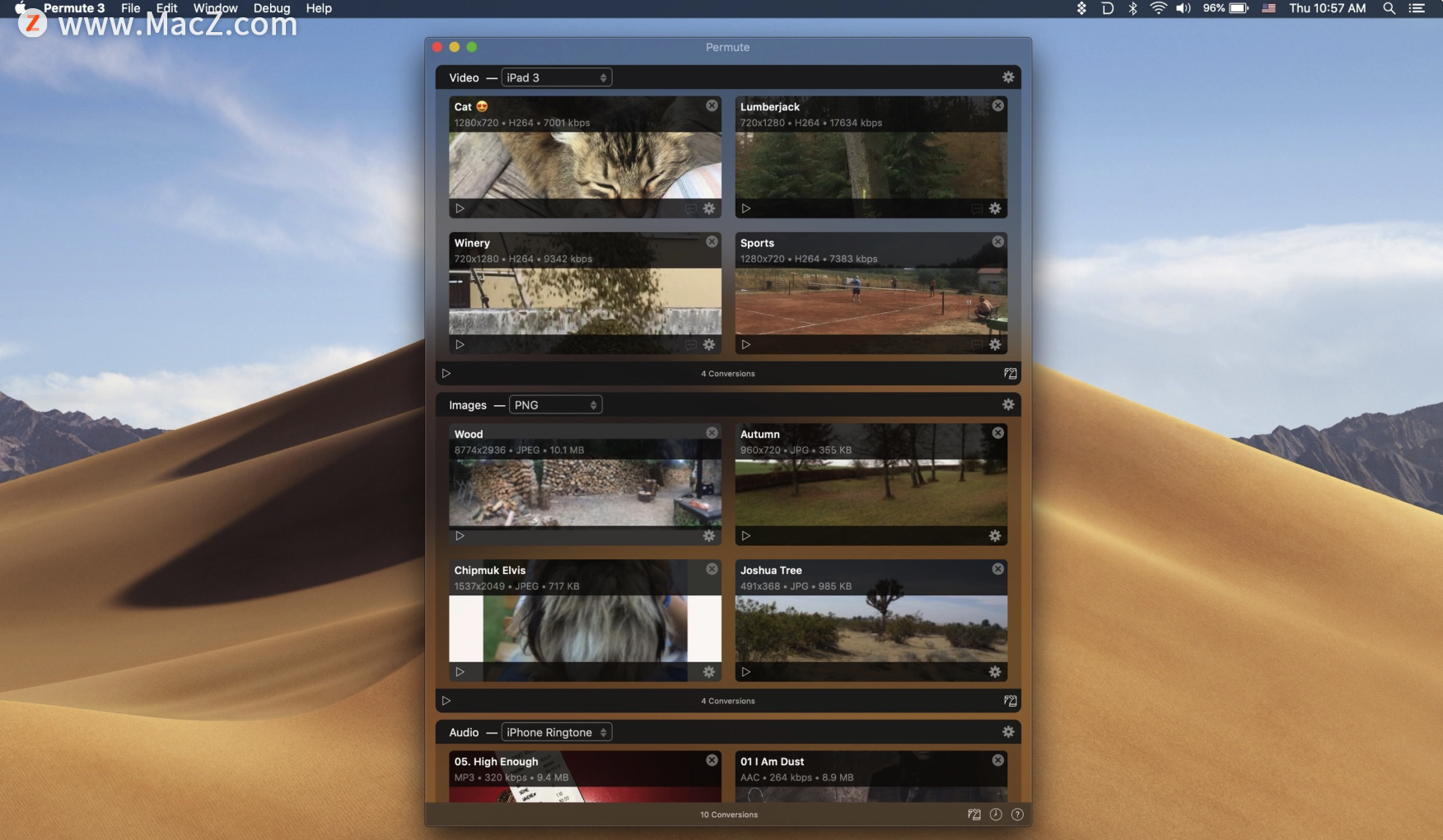Open settings gear on the Autumn card
The width and height of the screenshot is (1443, 840).
pyautogui.click(x=995, y=535)
